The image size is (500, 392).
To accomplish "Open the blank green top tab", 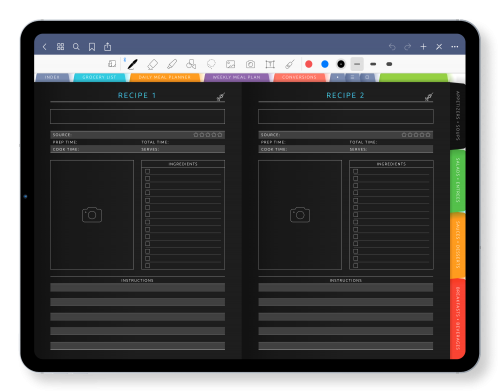I will click(x=413, y=77).
